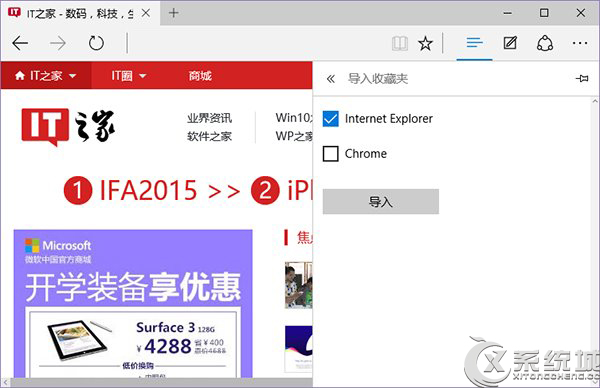Open the More actions ellipsis menu
600x388 pixels.
click(x=580, y=43)
